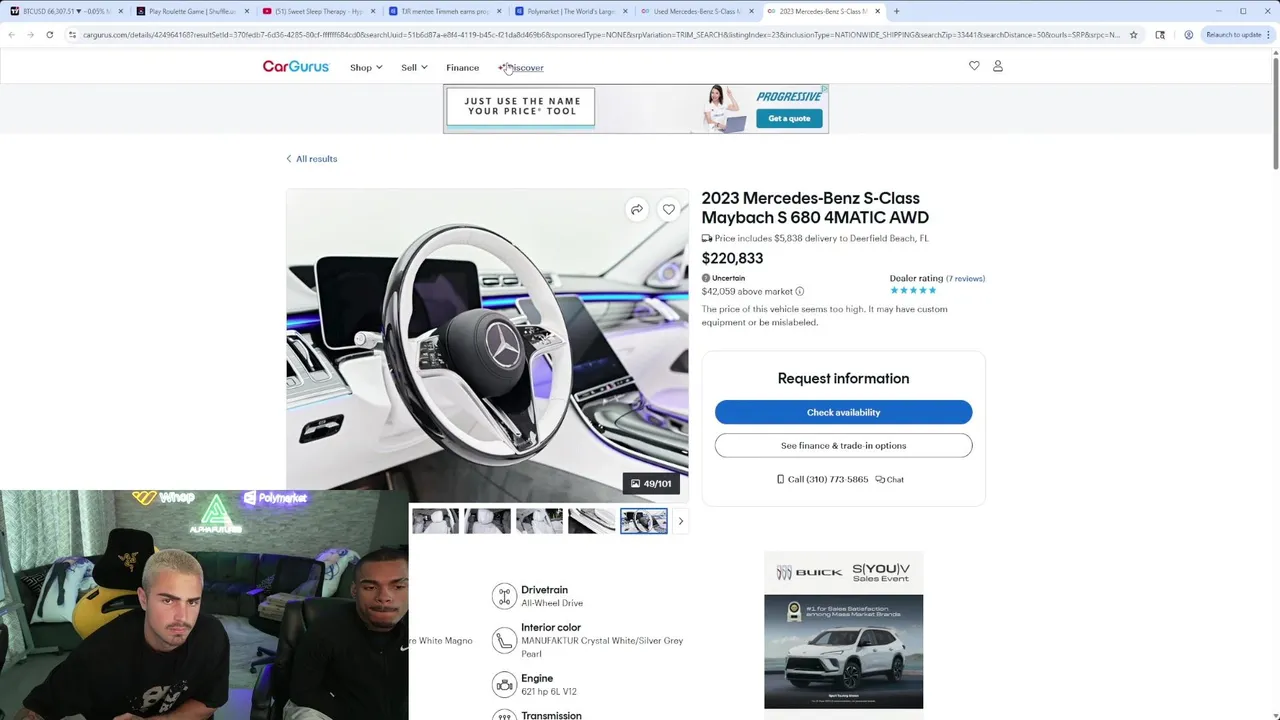The width and height of the screenshot is (1280, 720).
Task: Switch to Sweet Sleep Therapy YouTube tab
Action: pos(317,11)
